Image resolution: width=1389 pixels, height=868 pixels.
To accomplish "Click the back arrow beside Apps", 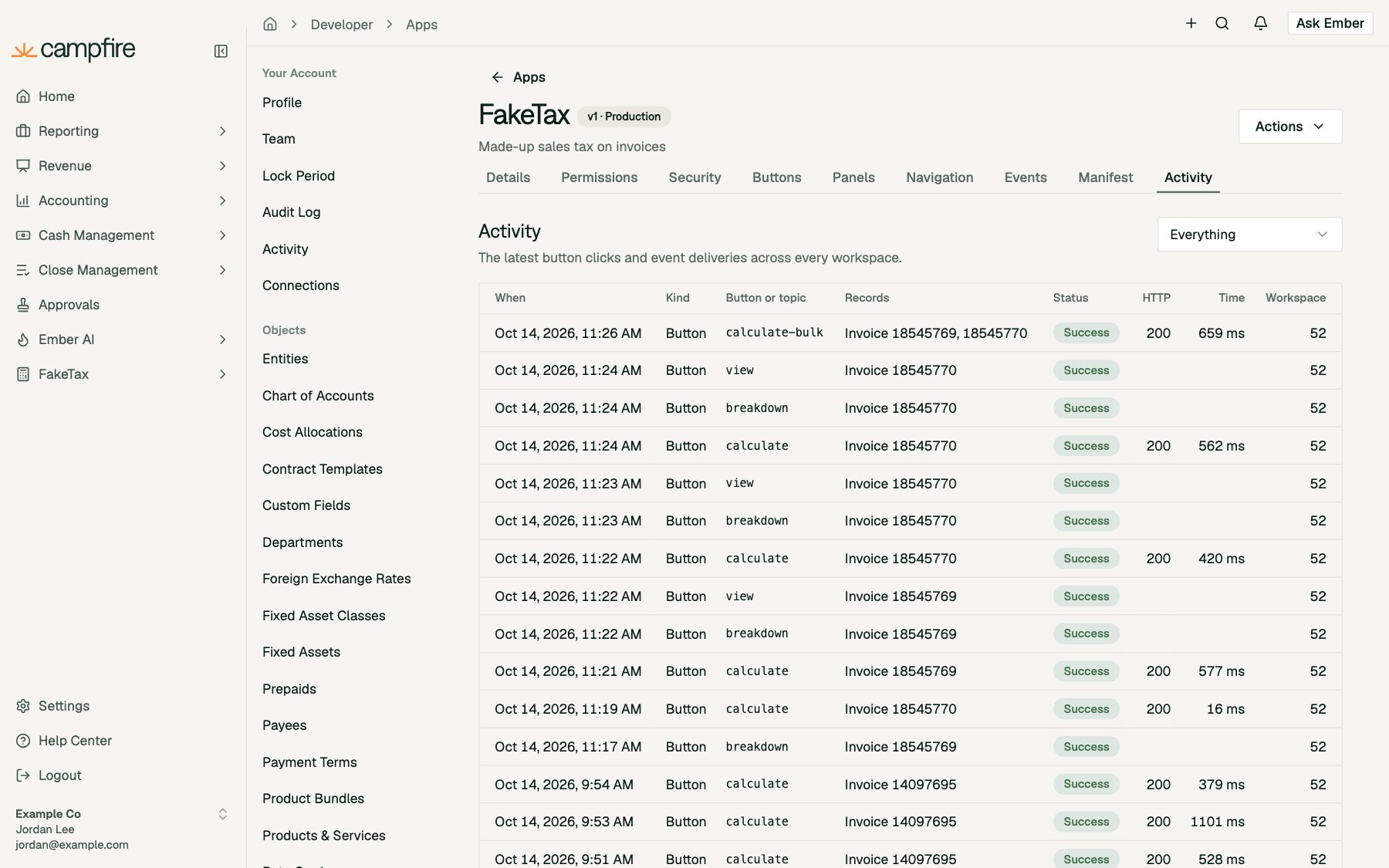I will pos(497,77).
